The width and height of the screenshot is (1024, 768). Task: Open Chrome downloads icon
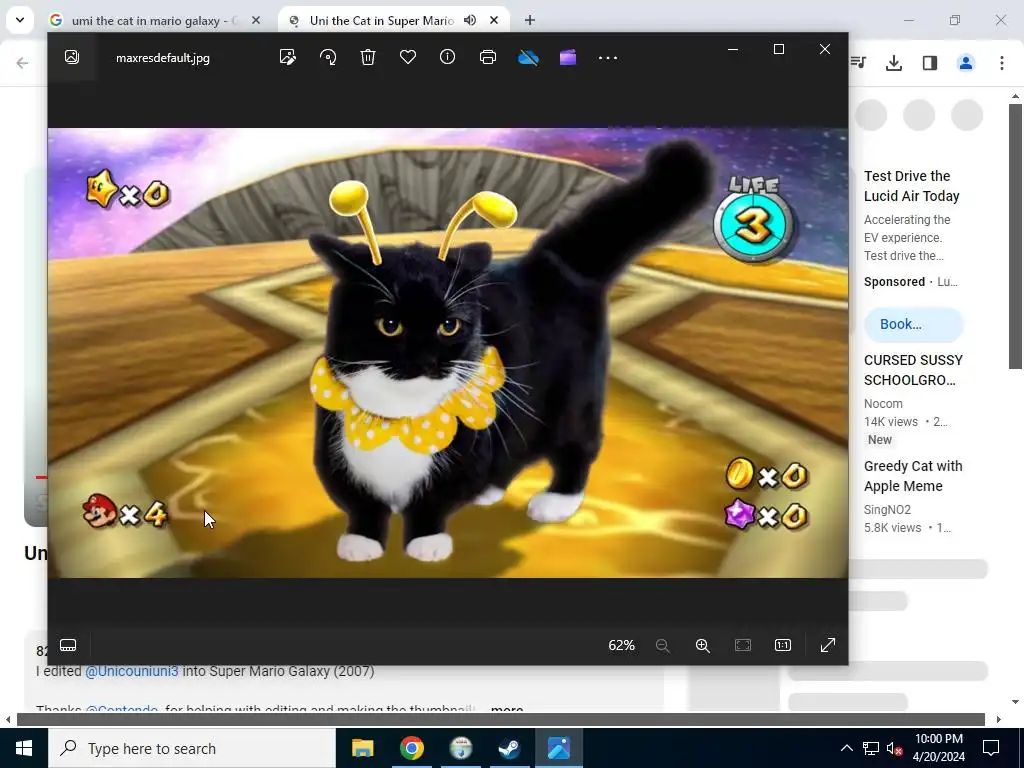tap(894, 63)
